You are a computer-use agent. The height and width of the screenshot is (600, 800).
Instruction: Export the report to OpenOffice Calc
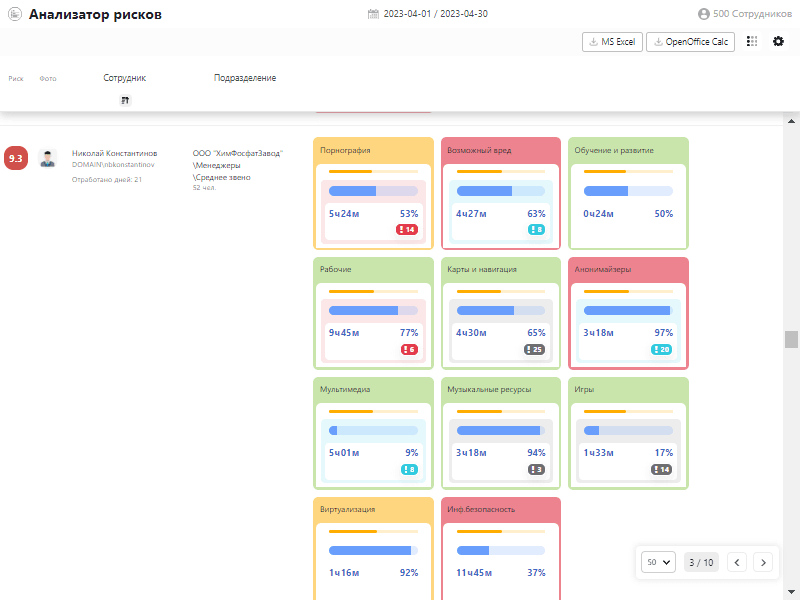coord(691,42)
